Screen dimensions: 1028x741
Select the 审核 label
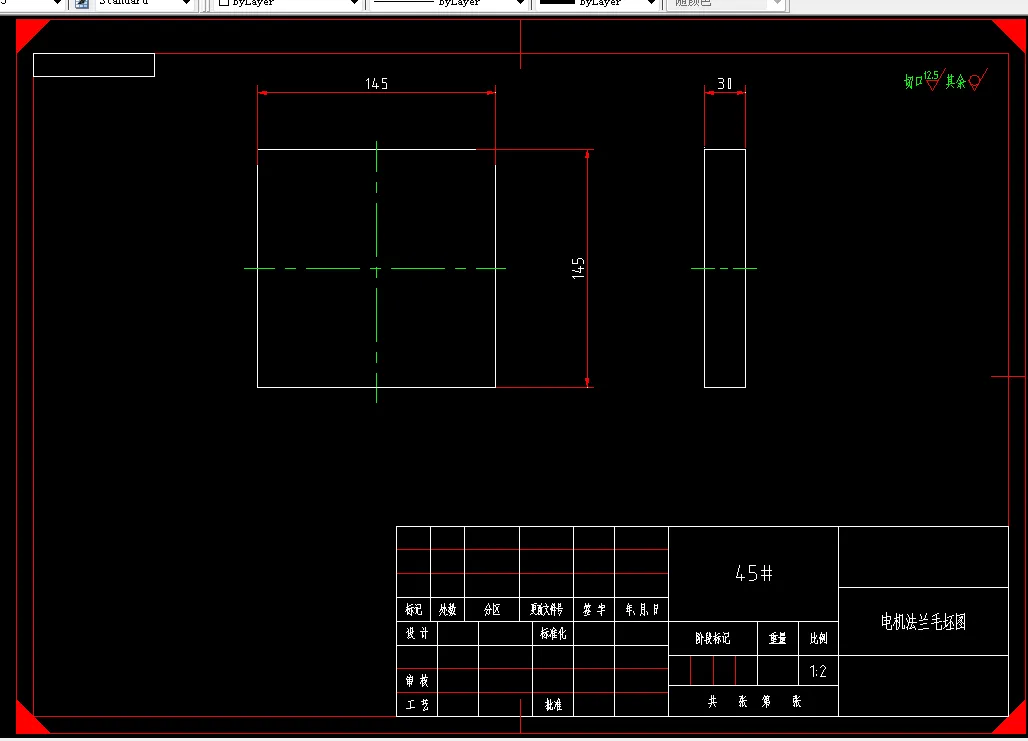tap(417, 681)
